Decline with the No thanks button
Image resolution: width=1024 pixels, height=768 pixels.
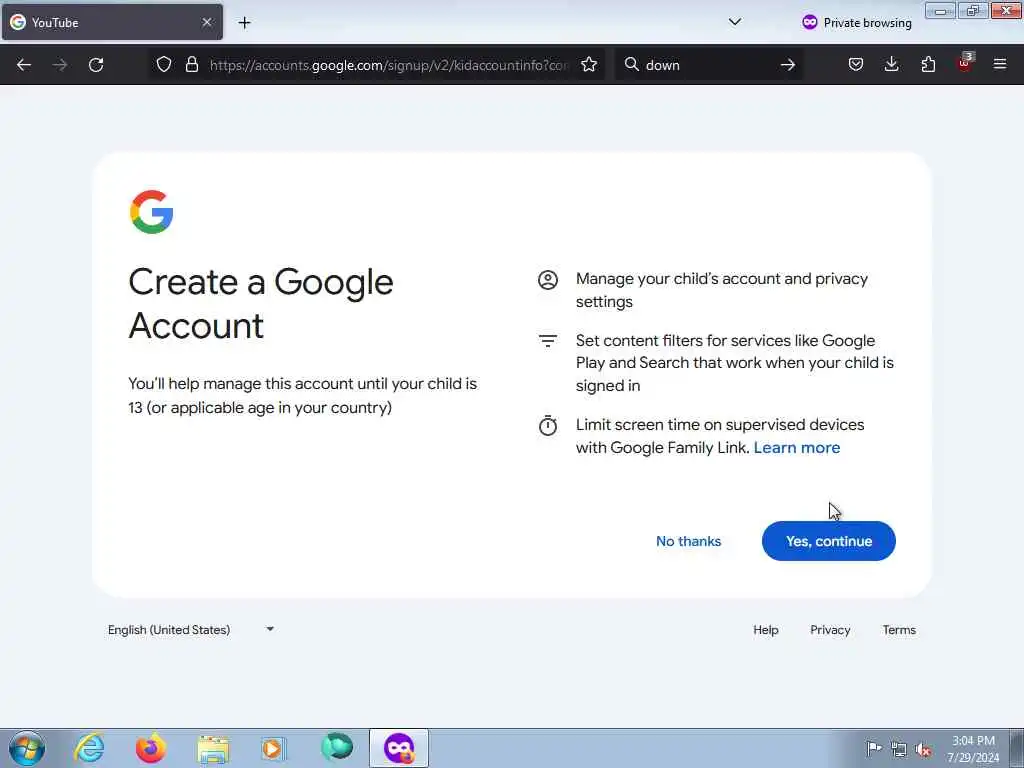click(x=688, y=541)
